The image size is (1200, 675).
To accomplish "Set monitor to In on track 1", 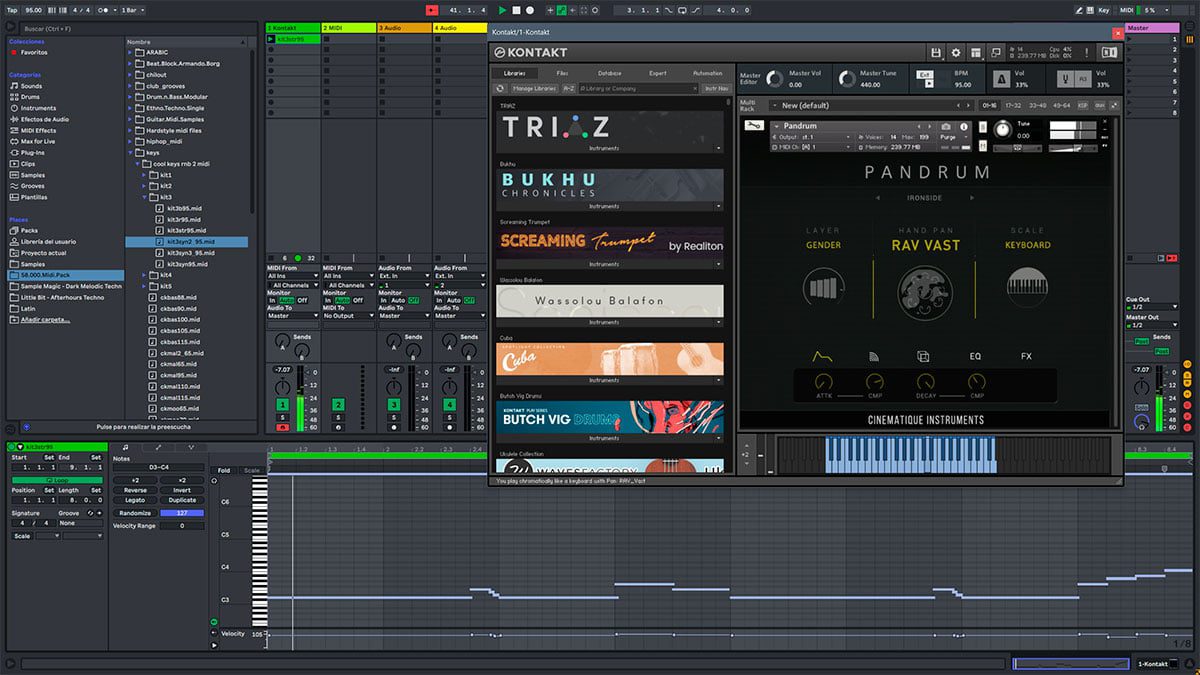I will pos(273,300).
